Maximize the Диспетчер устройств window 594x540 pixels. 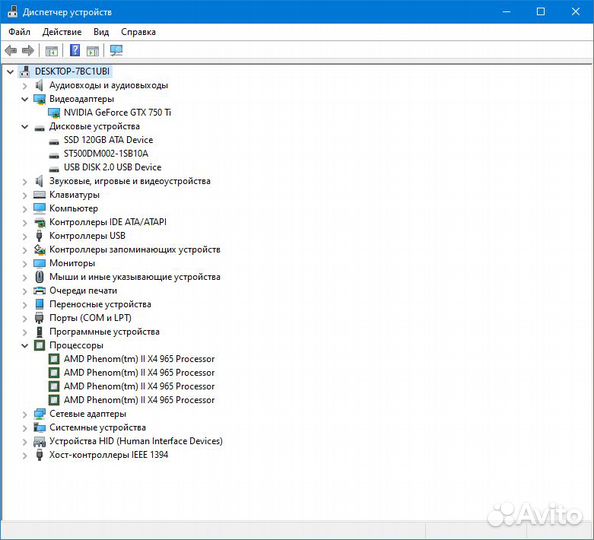tap(541, 12)
